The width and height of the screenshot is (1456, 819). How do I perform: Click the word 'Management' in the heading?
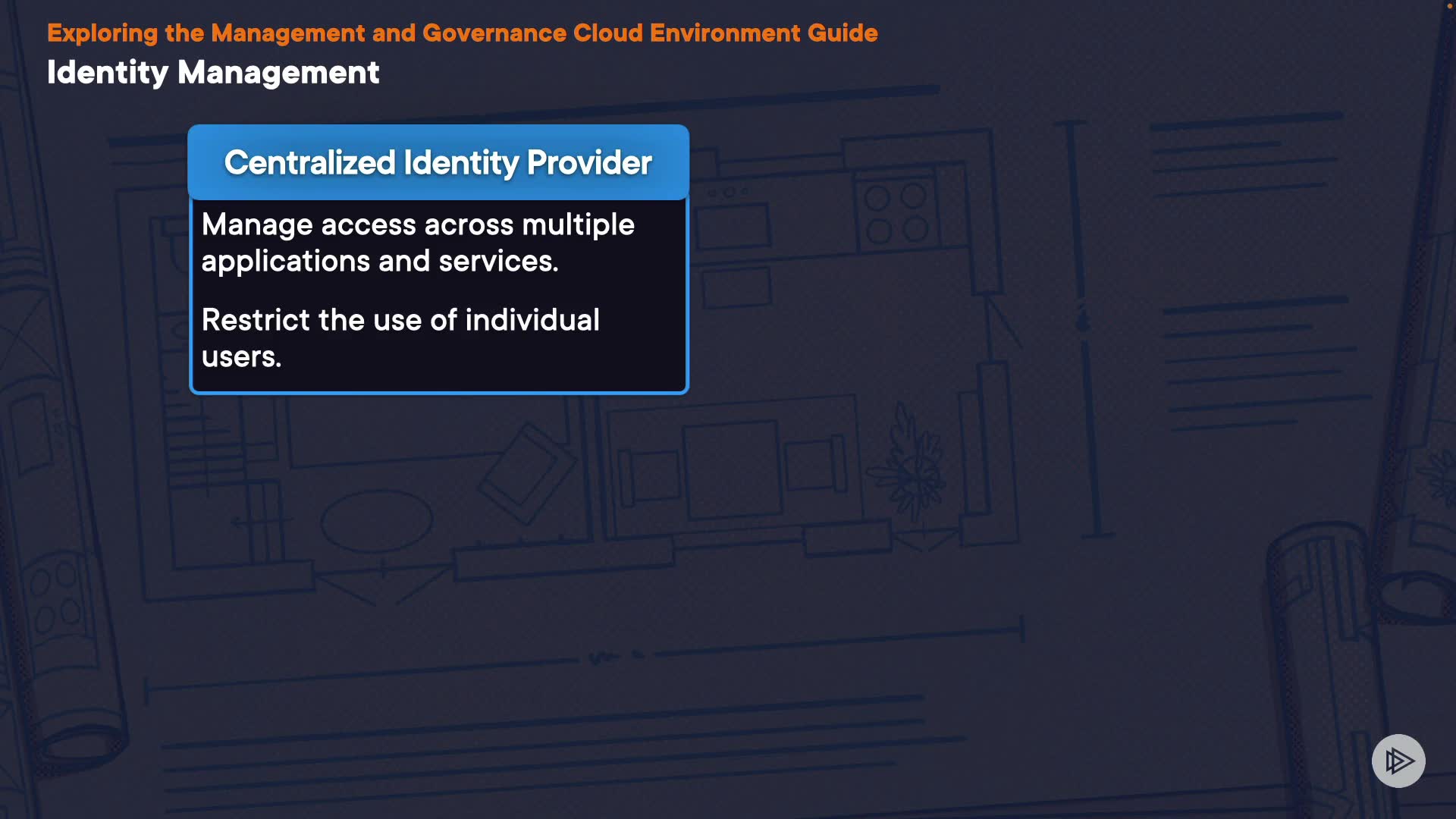click(278, 73)
